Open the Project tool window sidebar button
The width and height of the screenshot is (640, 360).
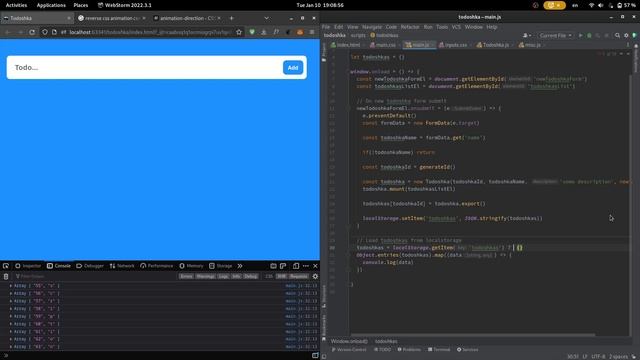pyautogui.click(x=324, y=53)
